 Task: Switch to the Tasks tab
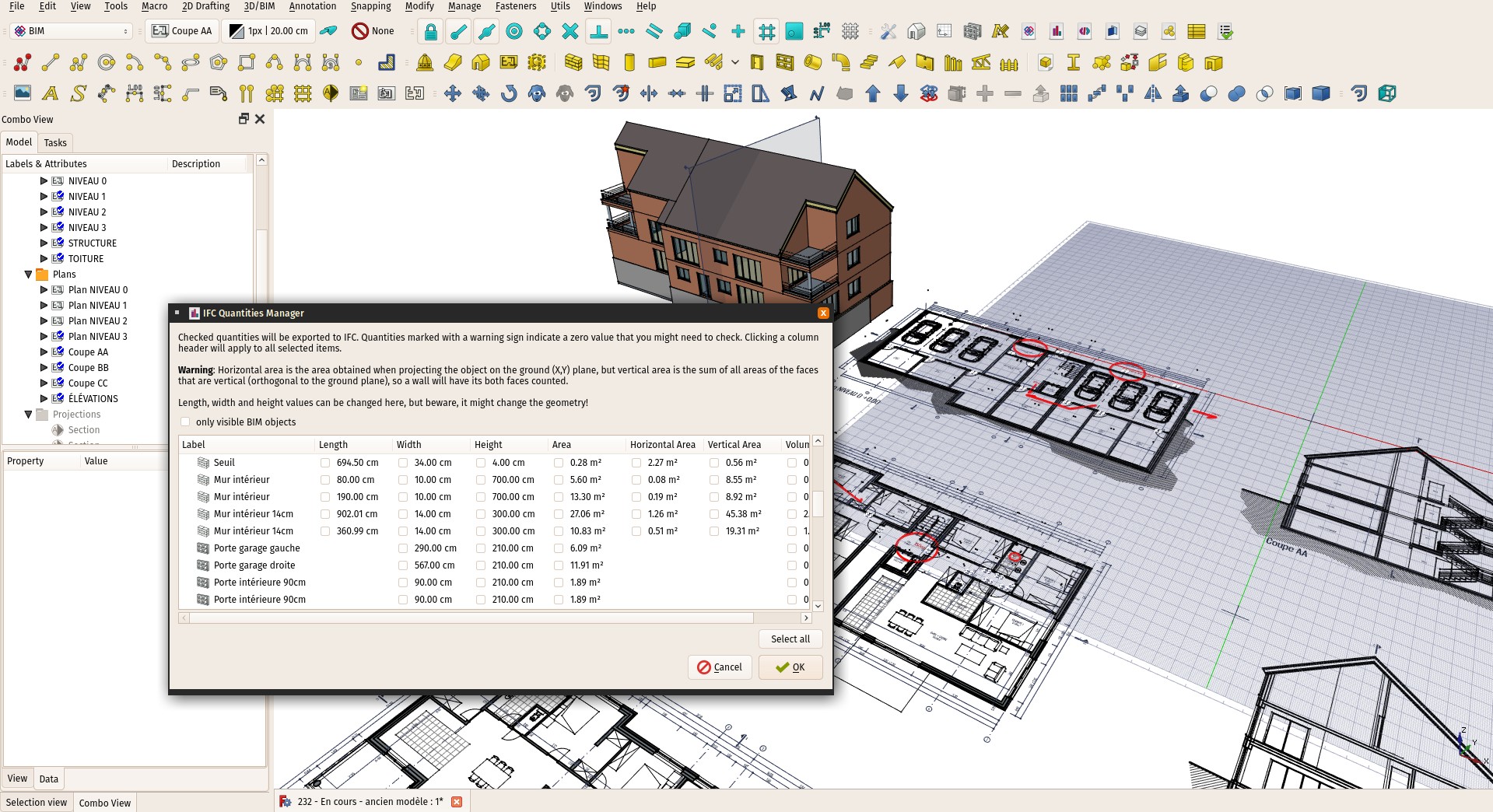tap(55, 143)
